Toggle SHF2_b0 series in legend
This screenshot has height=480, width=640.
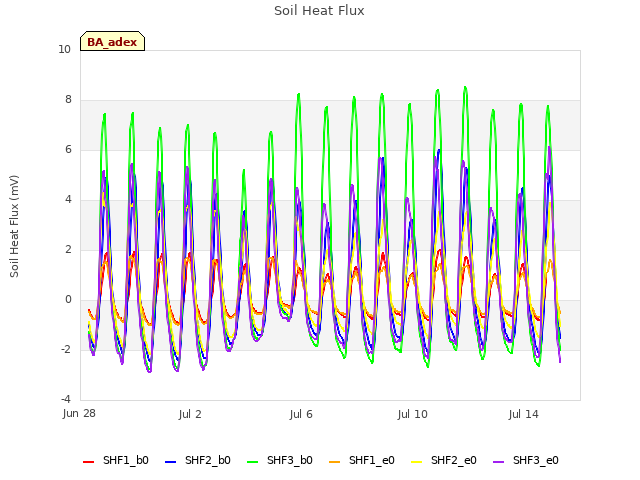click(198, 460)
